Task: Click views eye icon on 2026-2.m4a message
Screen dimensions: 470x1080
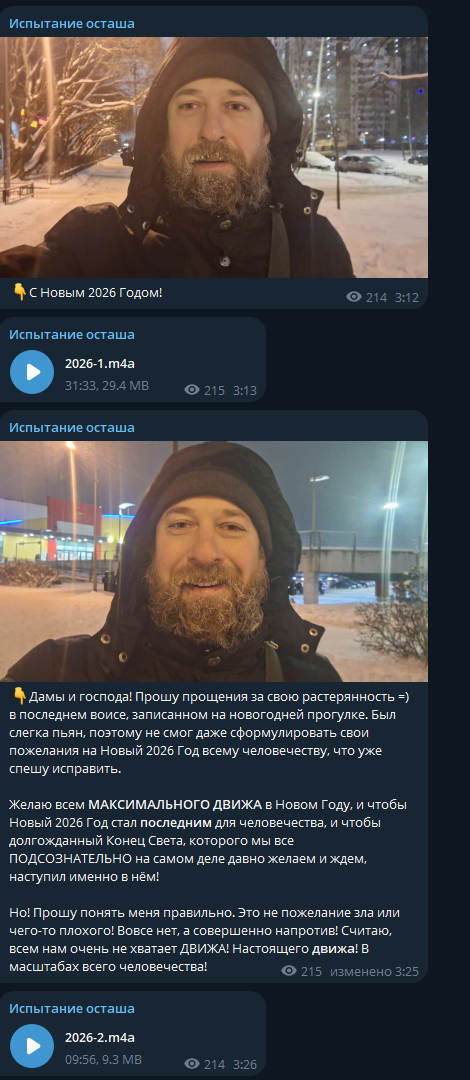Action: [x=192, y=1063]
